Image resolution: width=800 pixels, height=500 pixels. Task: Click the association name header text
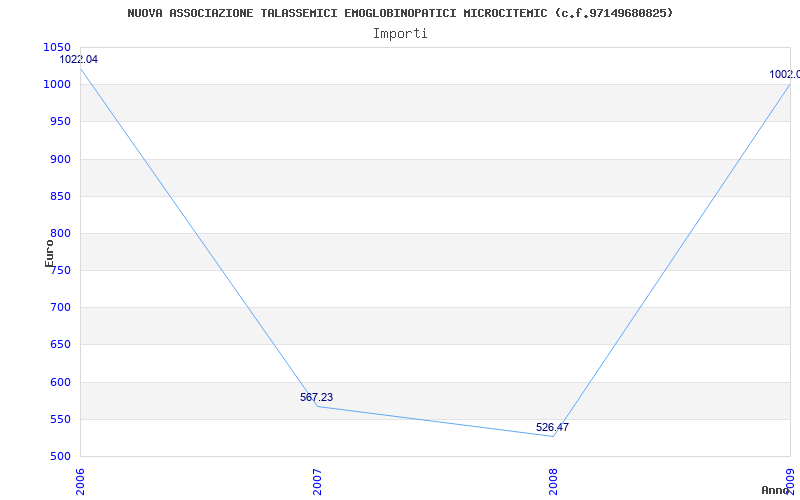[401, 13]
